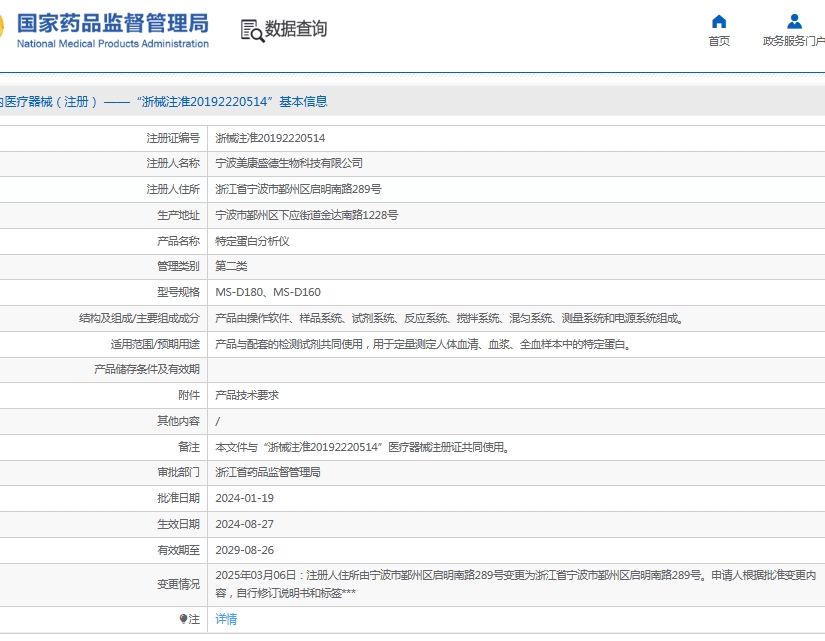
Task: Select 宁波美康盛德生物科技有限公司 registrant name
Action: (x=289, y=164)
